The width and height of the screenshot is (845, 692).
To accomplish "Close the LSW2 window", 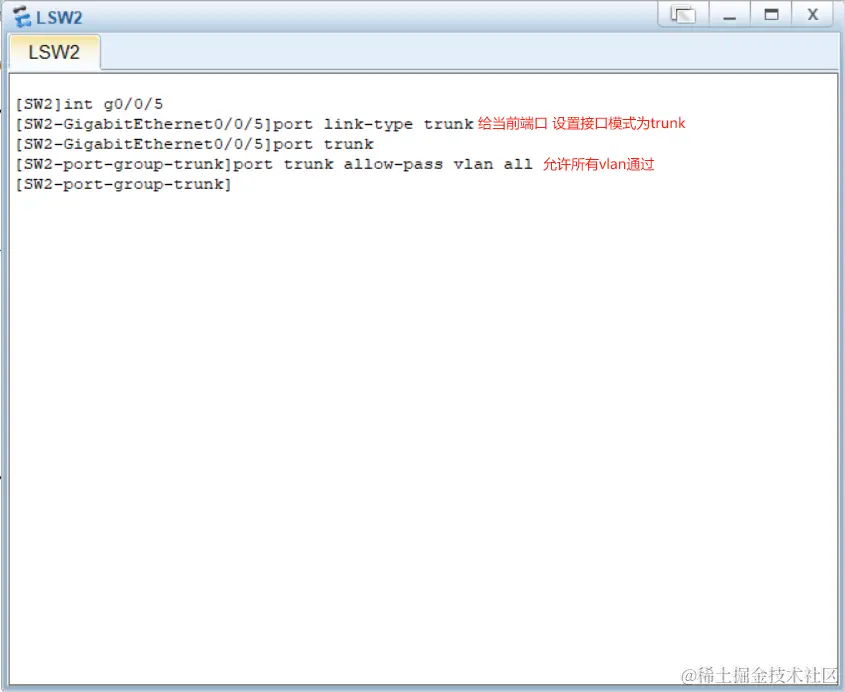I will (x=812, y=15).
